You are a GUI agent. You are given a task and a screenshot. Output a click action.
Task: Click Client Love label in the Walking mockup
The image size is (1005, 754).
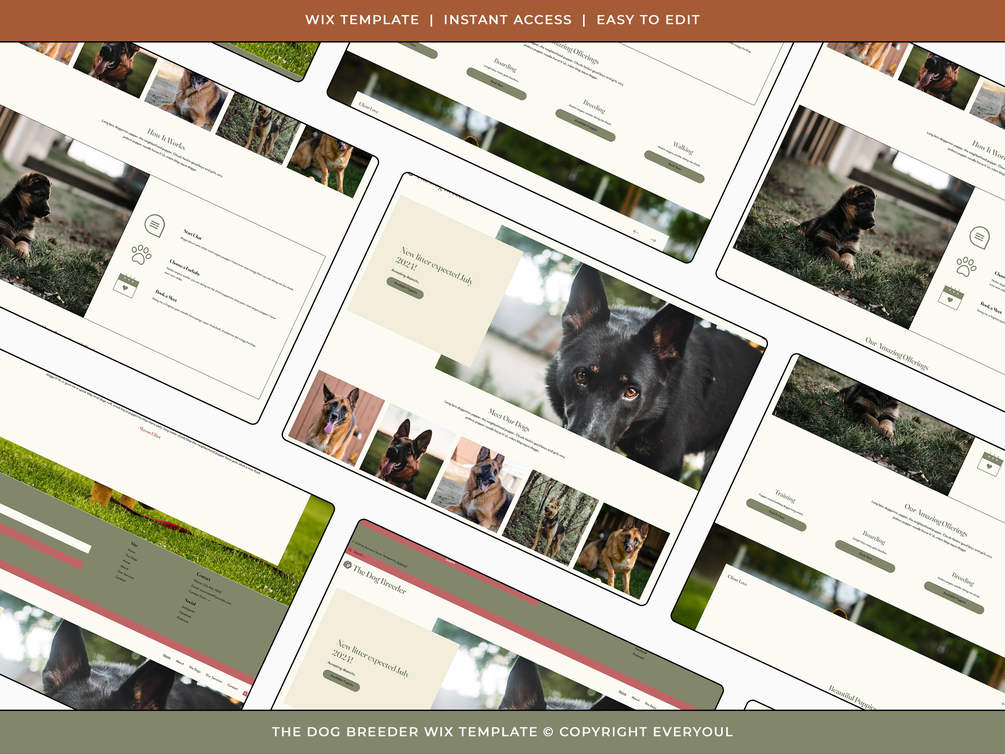click(369, 108)
